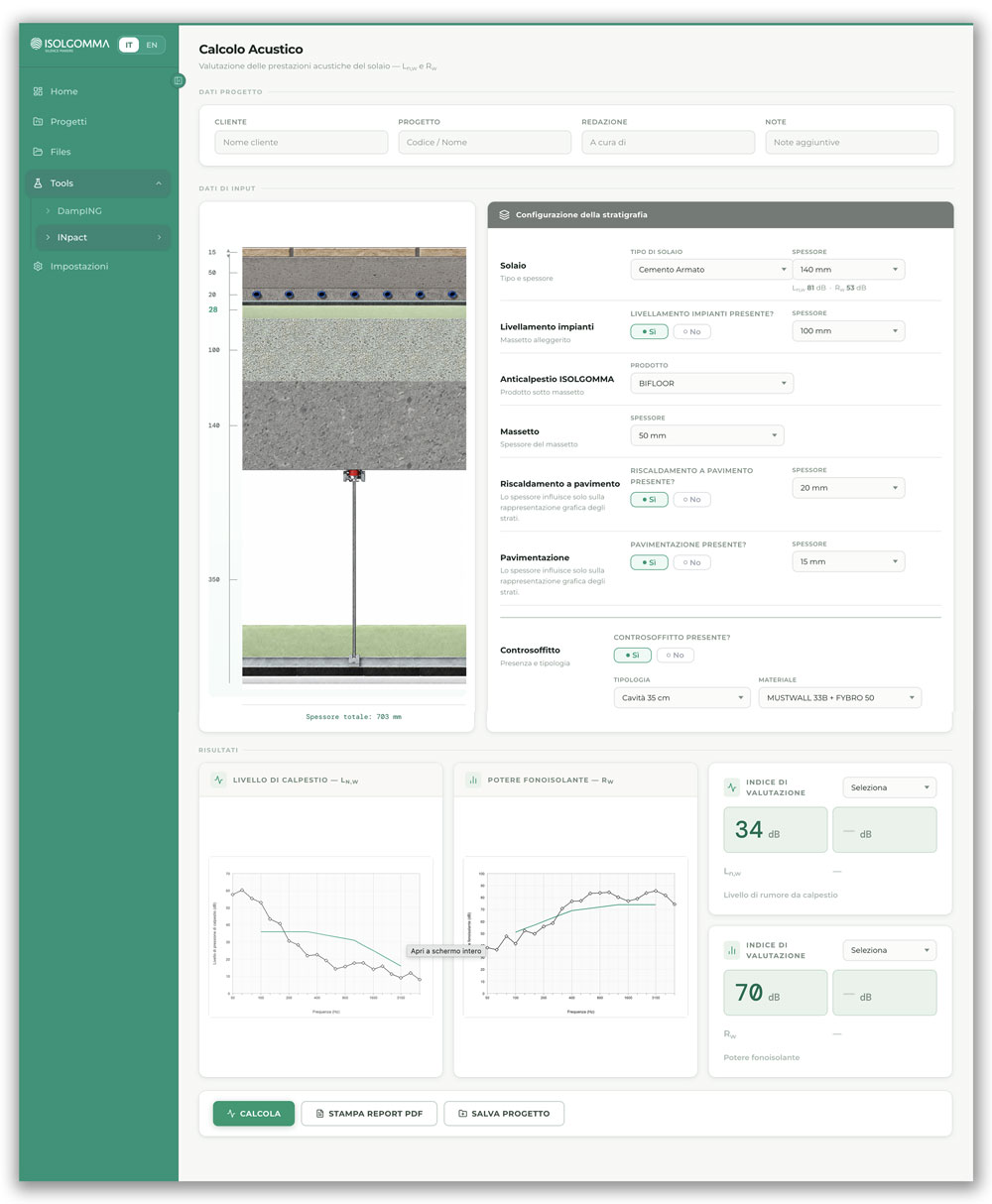992x1204 pixels.
Task: Select Sì for Pavimentazione presente
Action: pyautogui.click(x=649, y=562)
